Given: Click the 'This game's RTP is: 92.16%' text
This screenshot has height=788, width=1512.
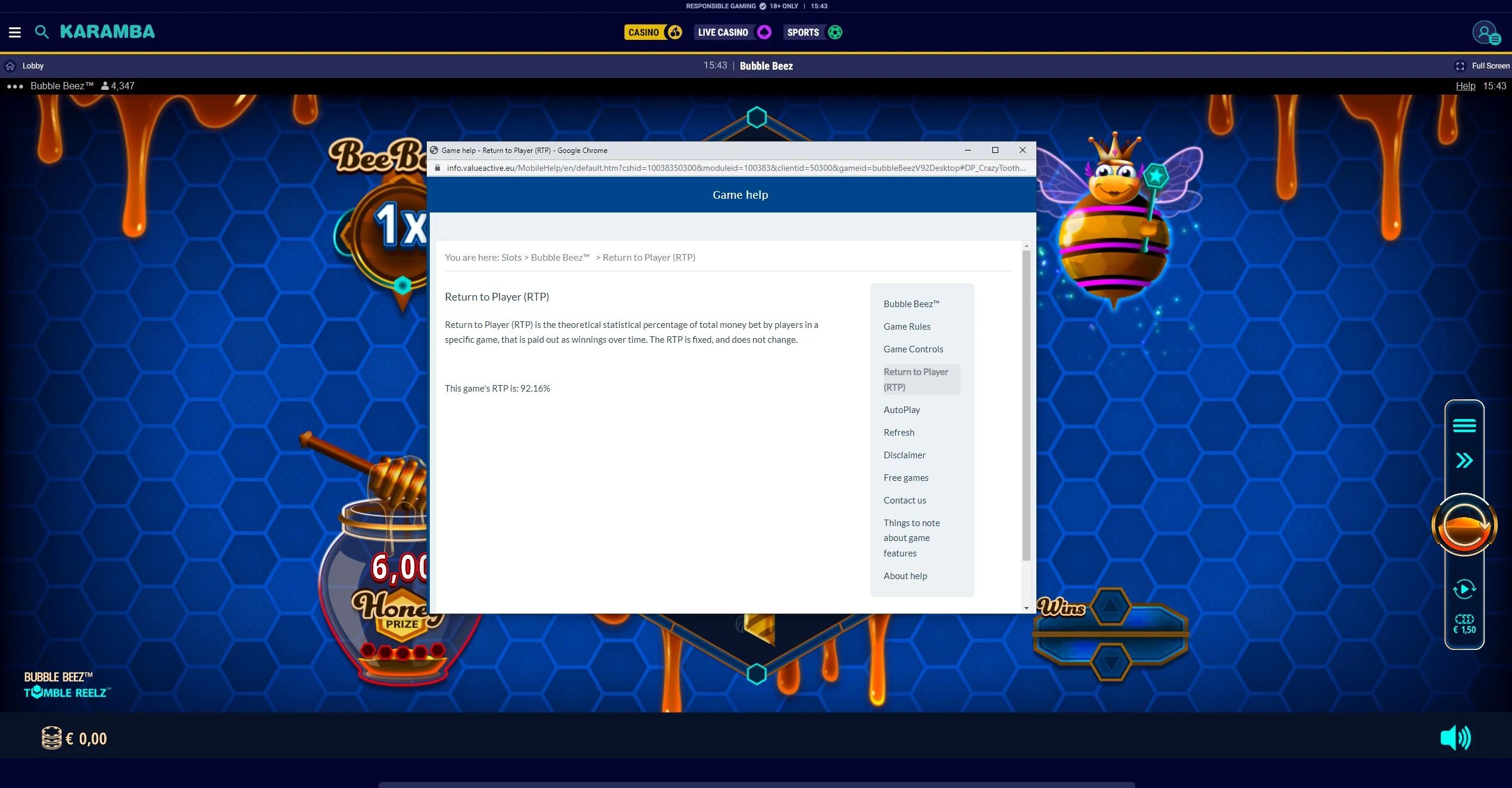Looking at the screenshot, I should pyautogui.click(x=497, y=388).
